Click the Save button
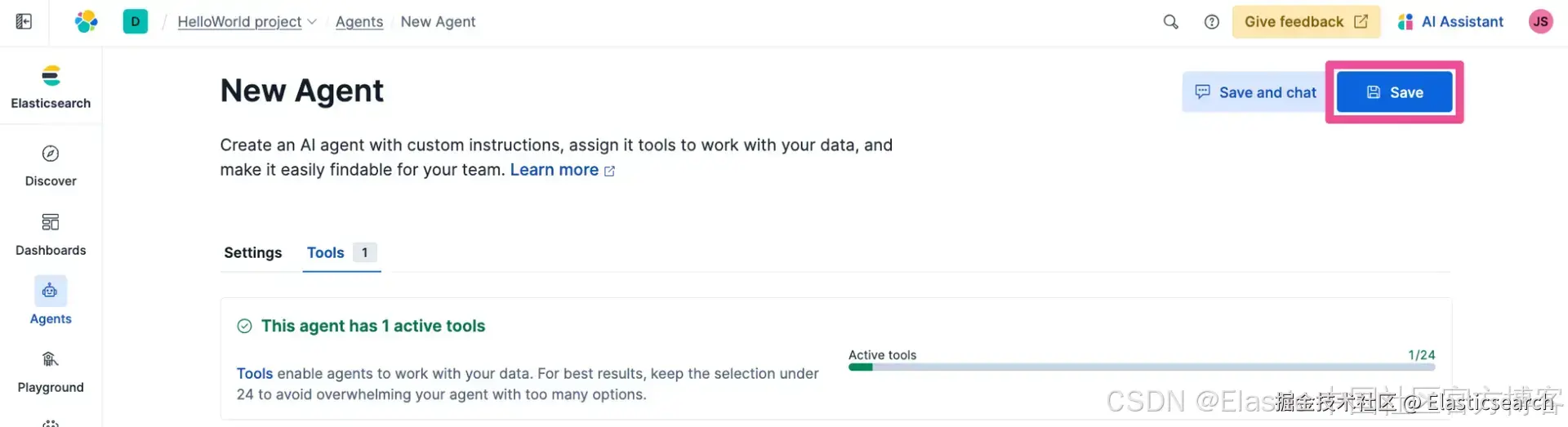The height and width of the screenshot is (427, 1568). pos(1394,92)
